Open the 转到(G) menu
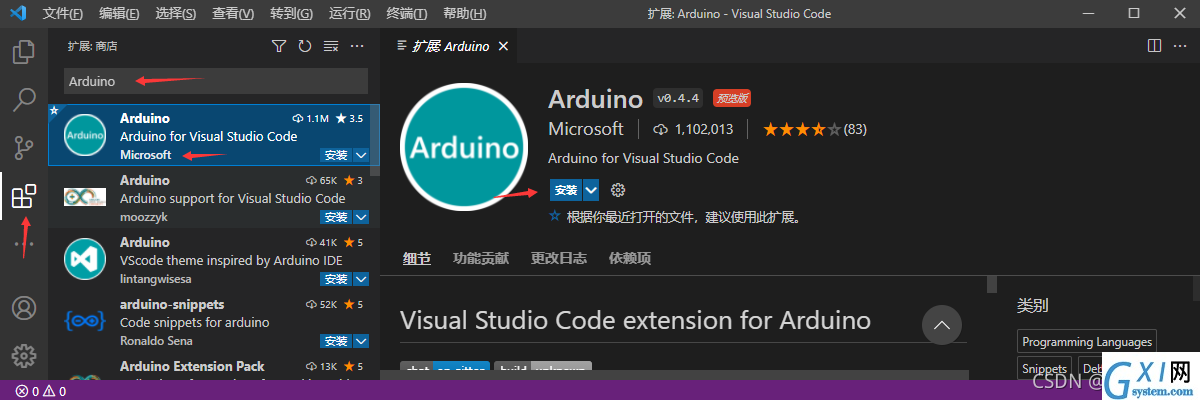The image size is (1200, 400). click(x=291, y=14)
